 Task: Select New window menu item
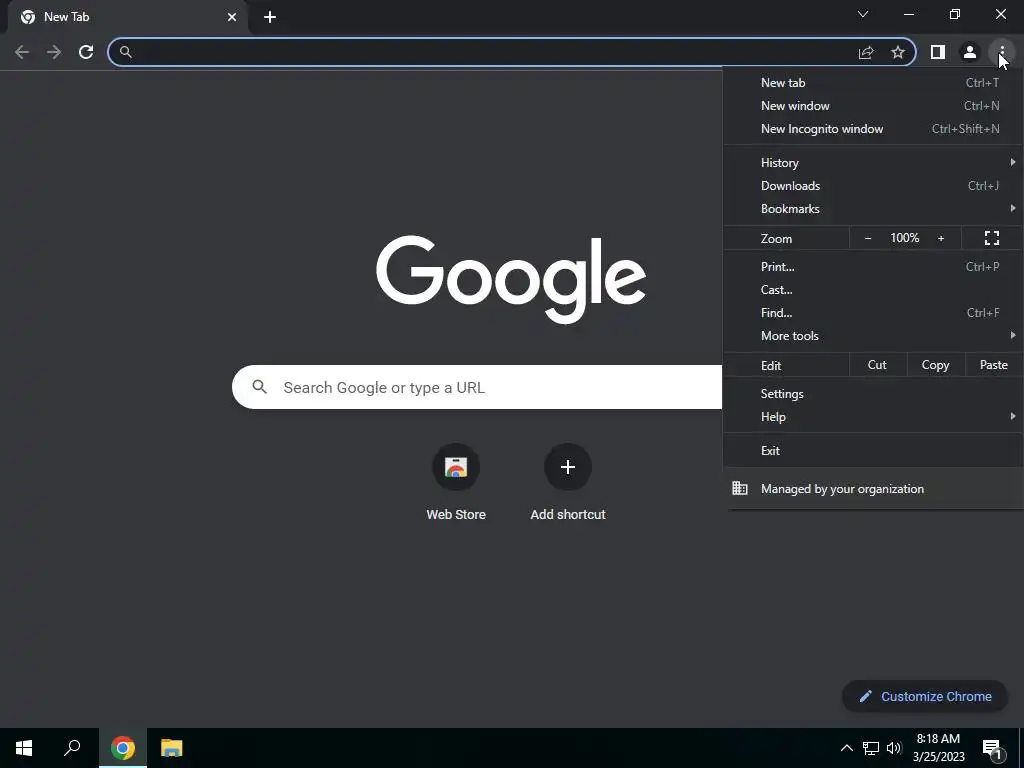pos(873,106)
